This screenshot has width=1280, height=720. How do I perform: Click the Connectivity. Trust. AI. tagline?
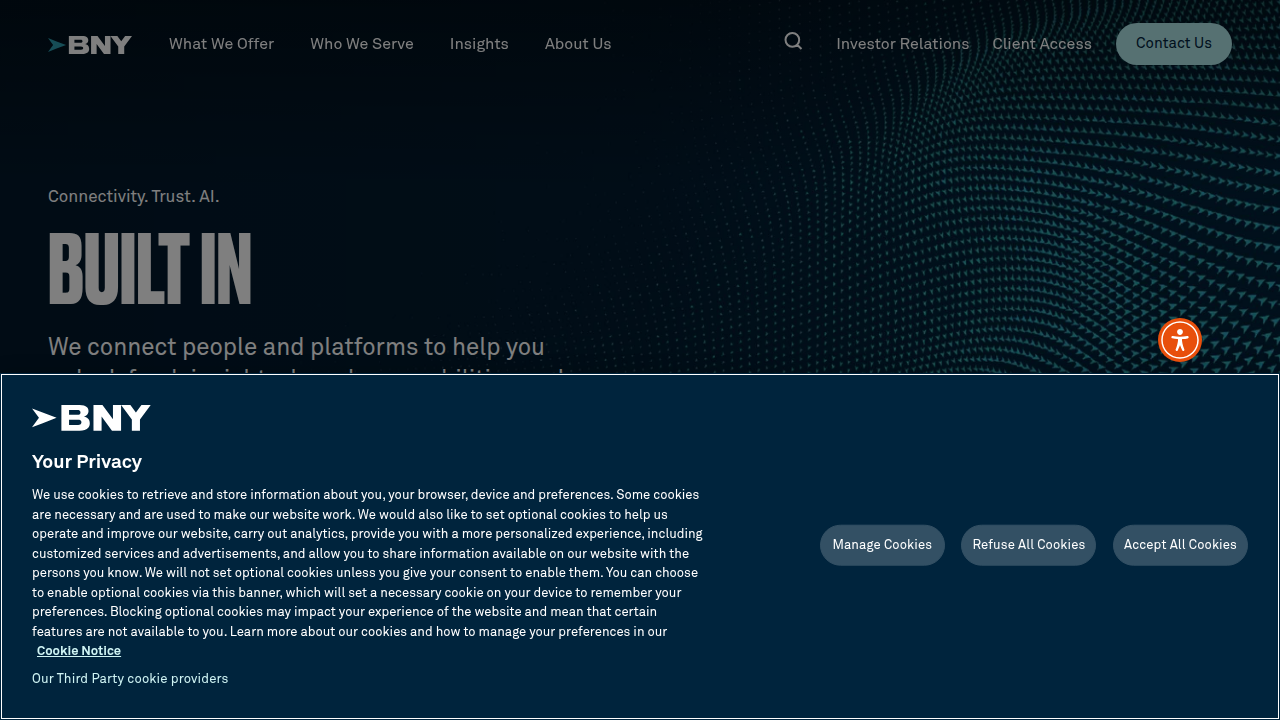pos(134,196)
